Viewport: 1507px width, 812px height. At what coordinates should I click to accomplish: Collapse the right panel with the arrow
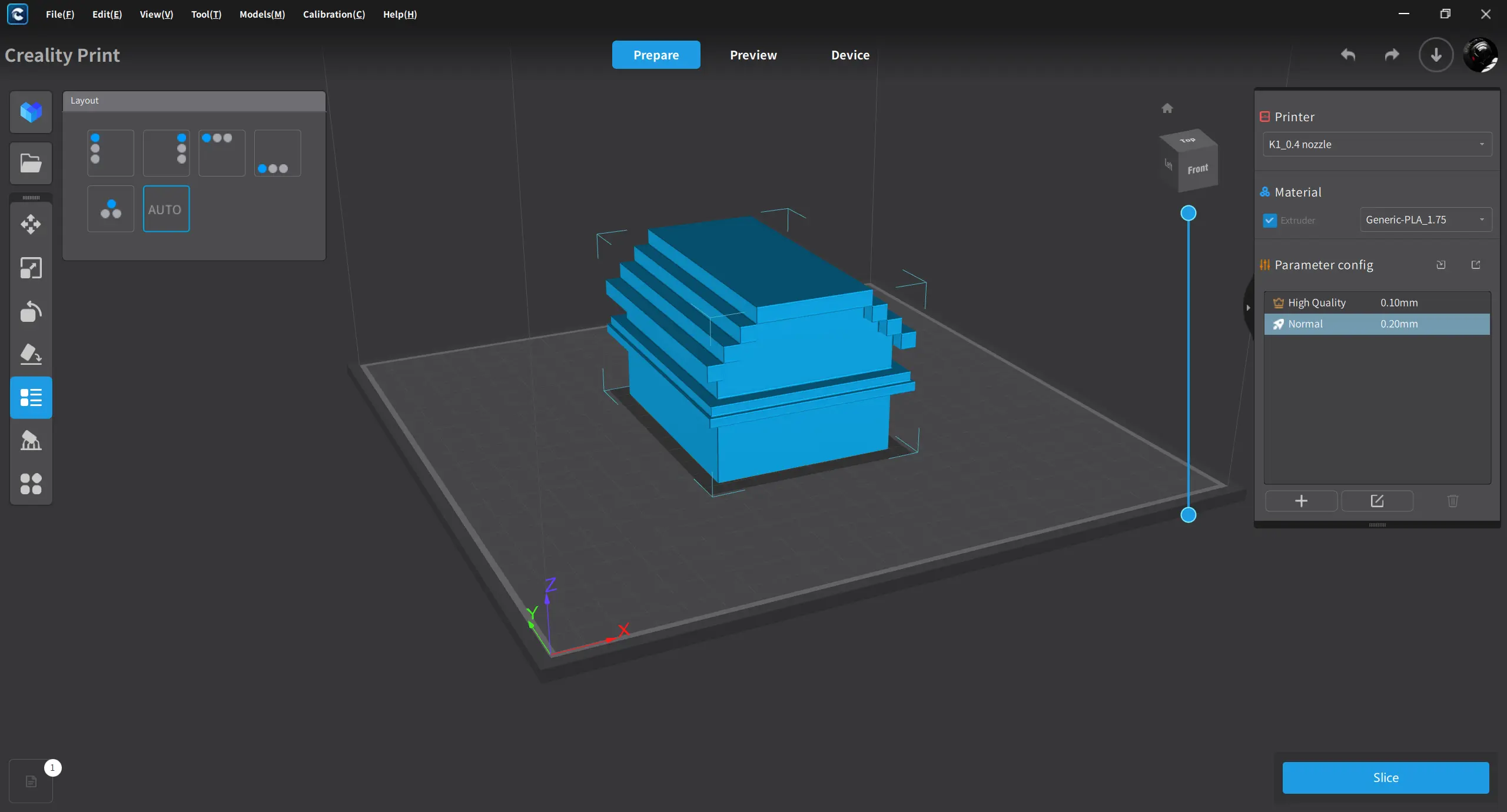tap(1248, 308)
